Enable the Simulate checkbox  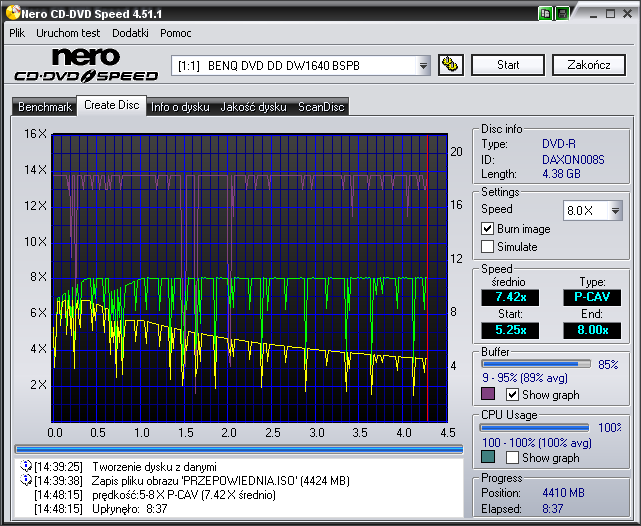487,246
